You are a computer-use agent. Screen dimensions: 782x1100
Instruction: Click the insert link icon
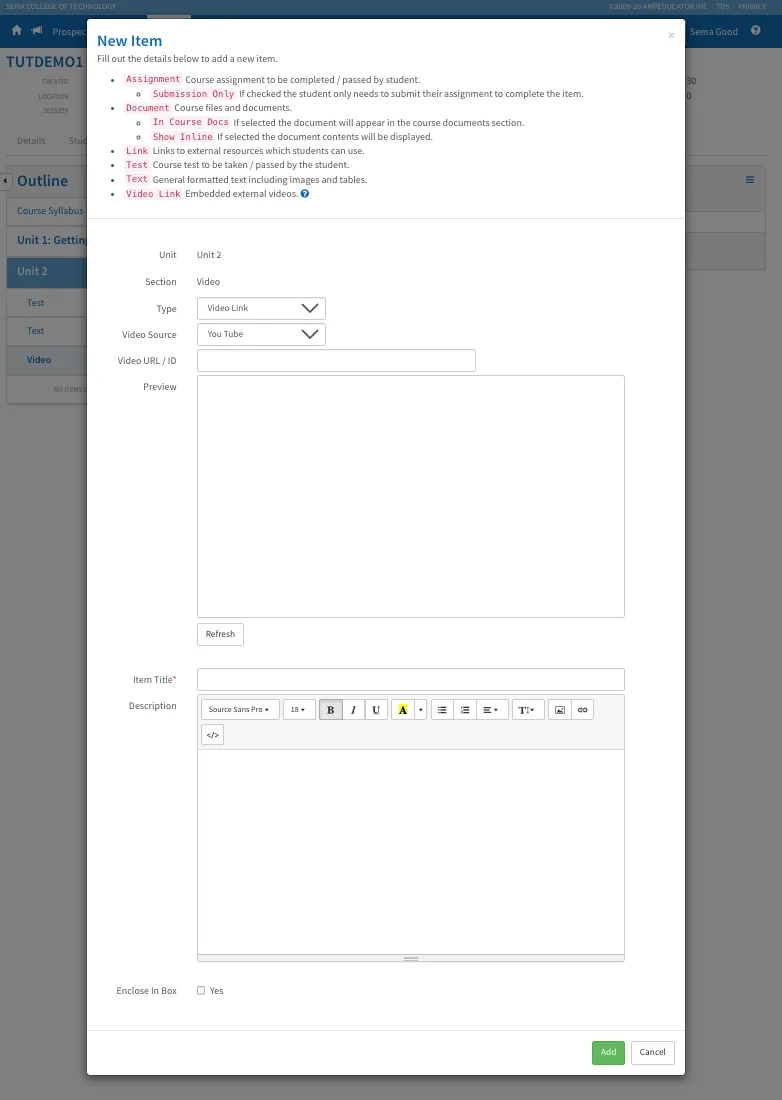pos(582,710)
